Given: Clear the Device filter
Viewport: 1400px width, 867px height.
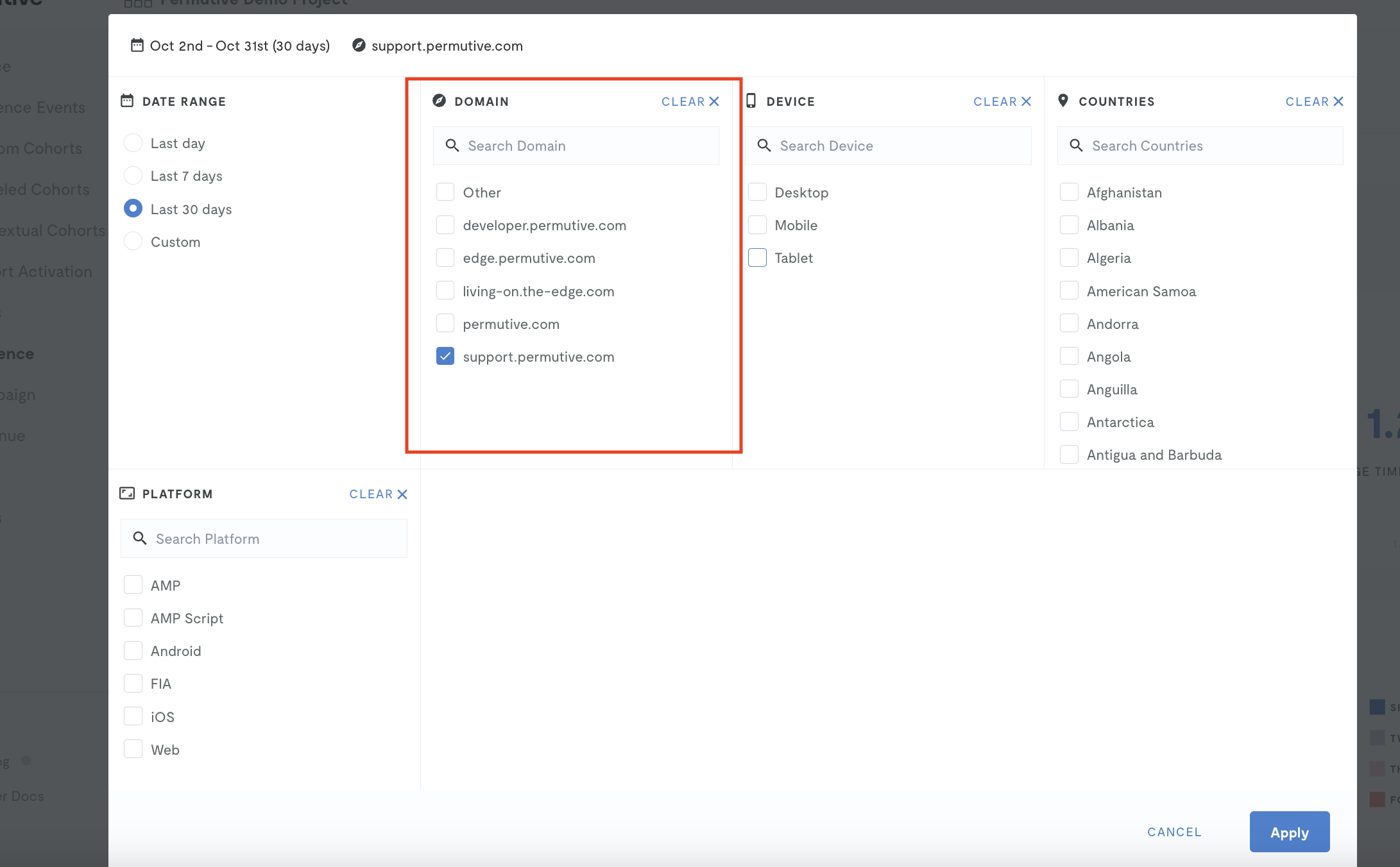Looking at the screenshot, I should (x=1002, y=101).
